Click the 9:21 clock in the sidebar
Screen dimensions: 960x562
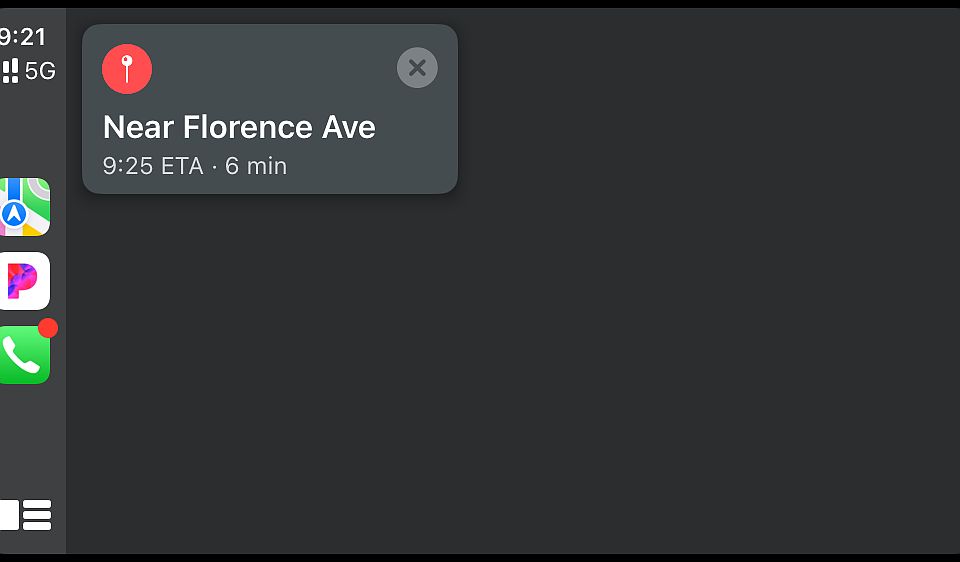[23, 37]
